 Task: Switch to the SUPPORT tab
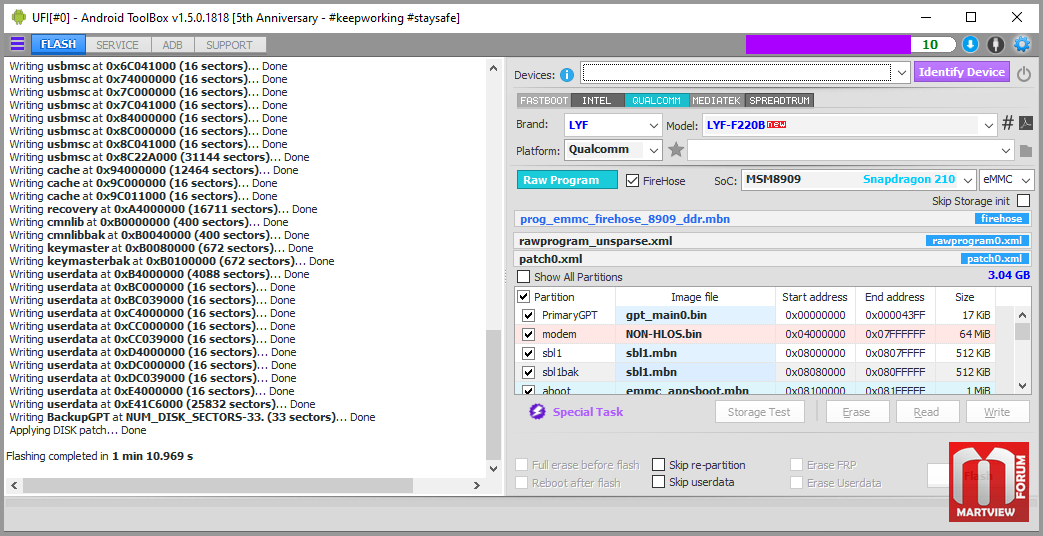[x=229, y=45]
